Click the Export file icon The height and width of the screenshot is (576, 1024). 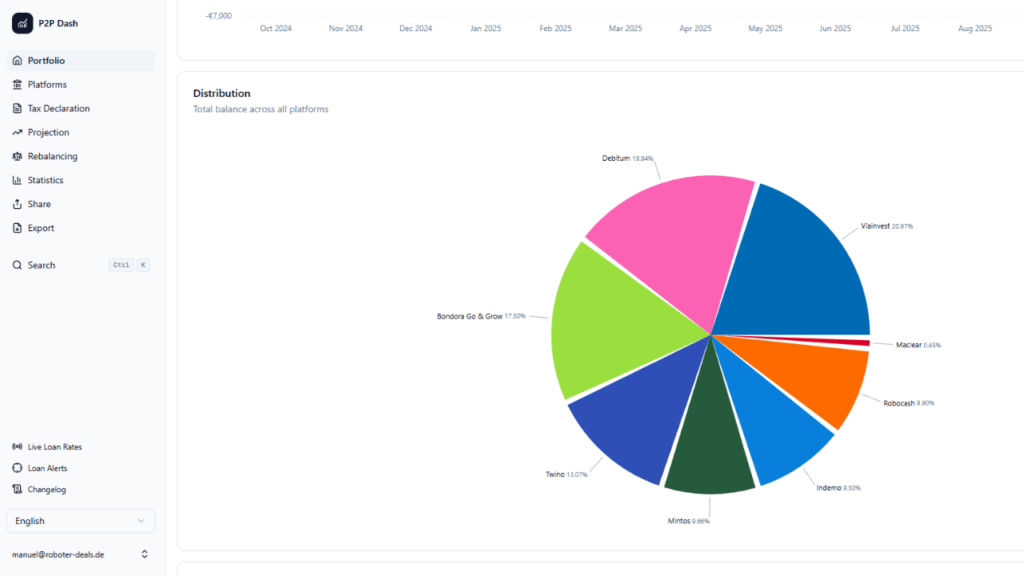17,229
